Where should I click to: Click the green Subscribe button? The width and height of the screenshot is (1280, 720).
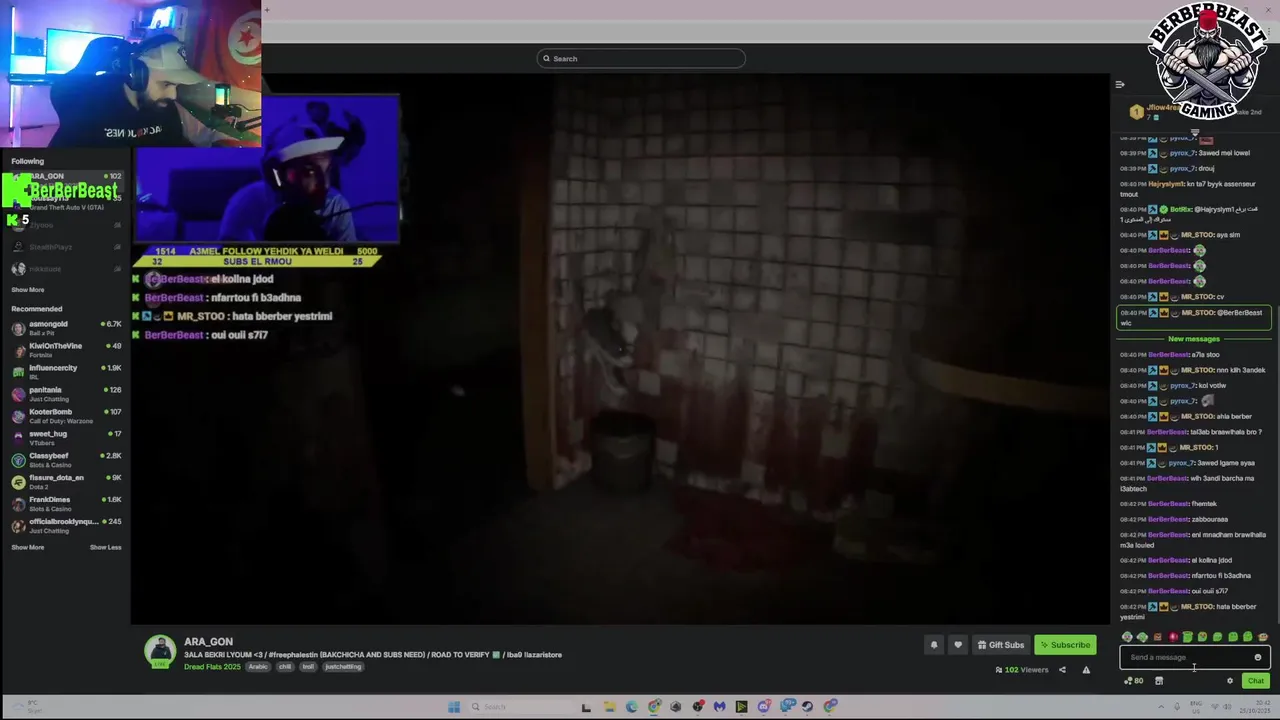coord(1065,645)
